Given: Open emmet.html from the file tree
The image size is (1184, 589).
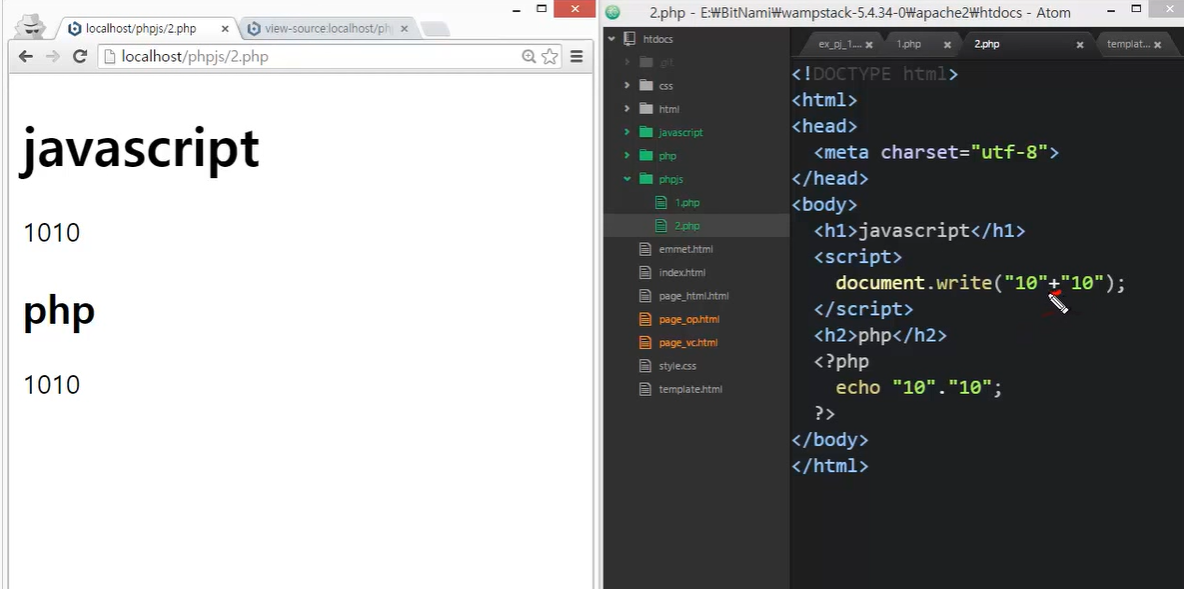Looking at the screenshot, I should [686, 249].
